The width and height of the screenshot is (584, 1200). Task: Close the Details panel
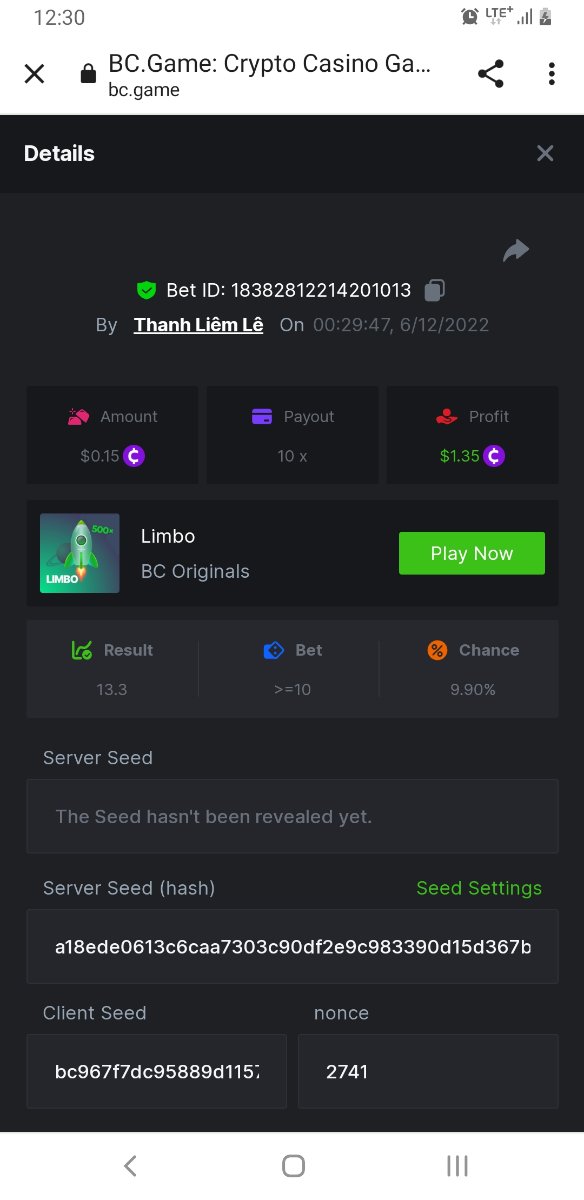pyautogui.click(x=545, y=153)
